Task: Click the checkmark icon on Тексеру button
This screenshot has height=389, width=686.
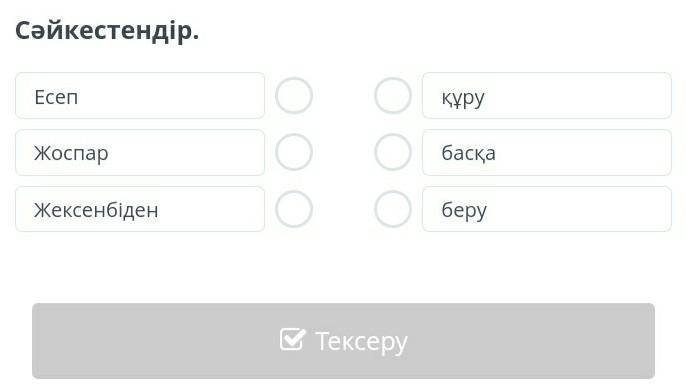Action: 292,339
